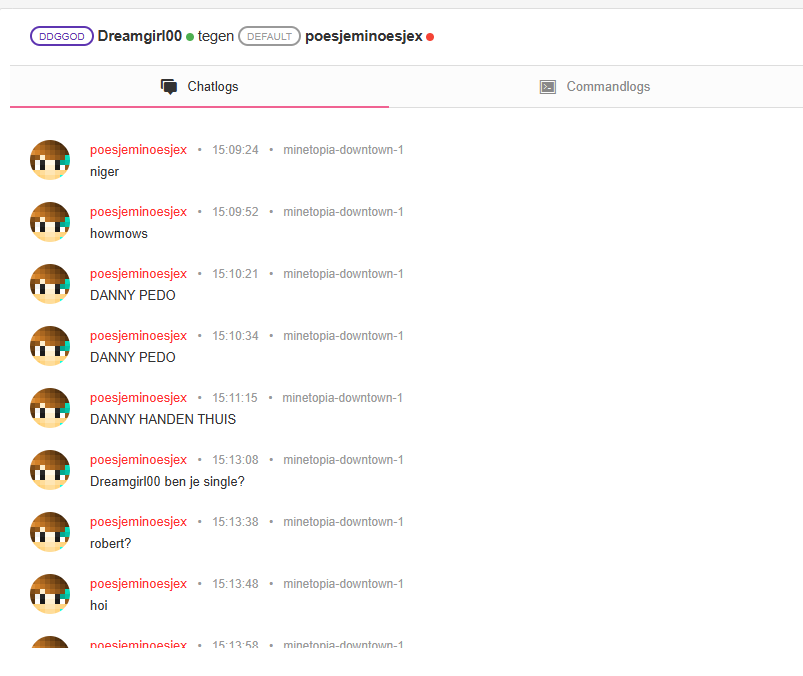Screen dimensions: 803x676
Task: Click the username above the 'robert?' message
Action: pyautogui.click(x=138, y=522)
